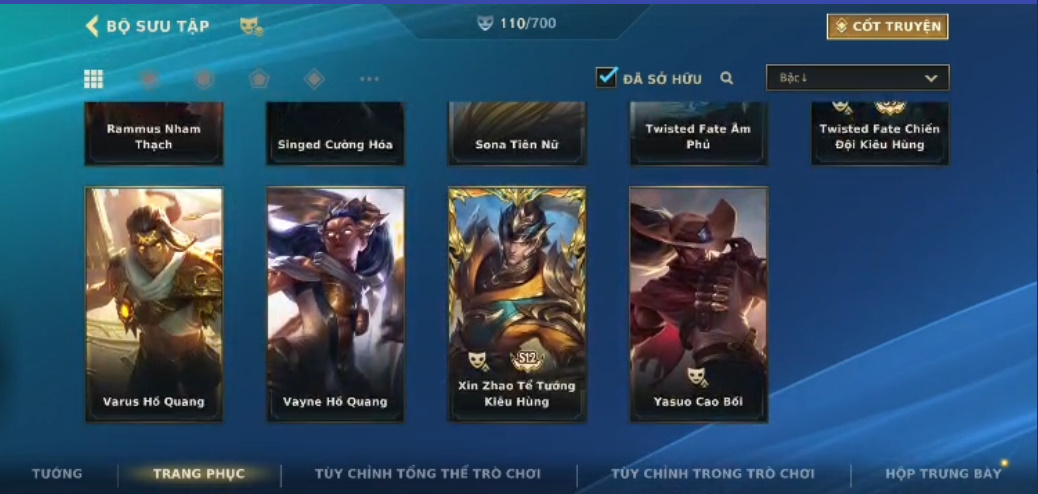Open more filters via the ellipsis
This screenshot has height=494, width=1038.
(x=369, y=79)
